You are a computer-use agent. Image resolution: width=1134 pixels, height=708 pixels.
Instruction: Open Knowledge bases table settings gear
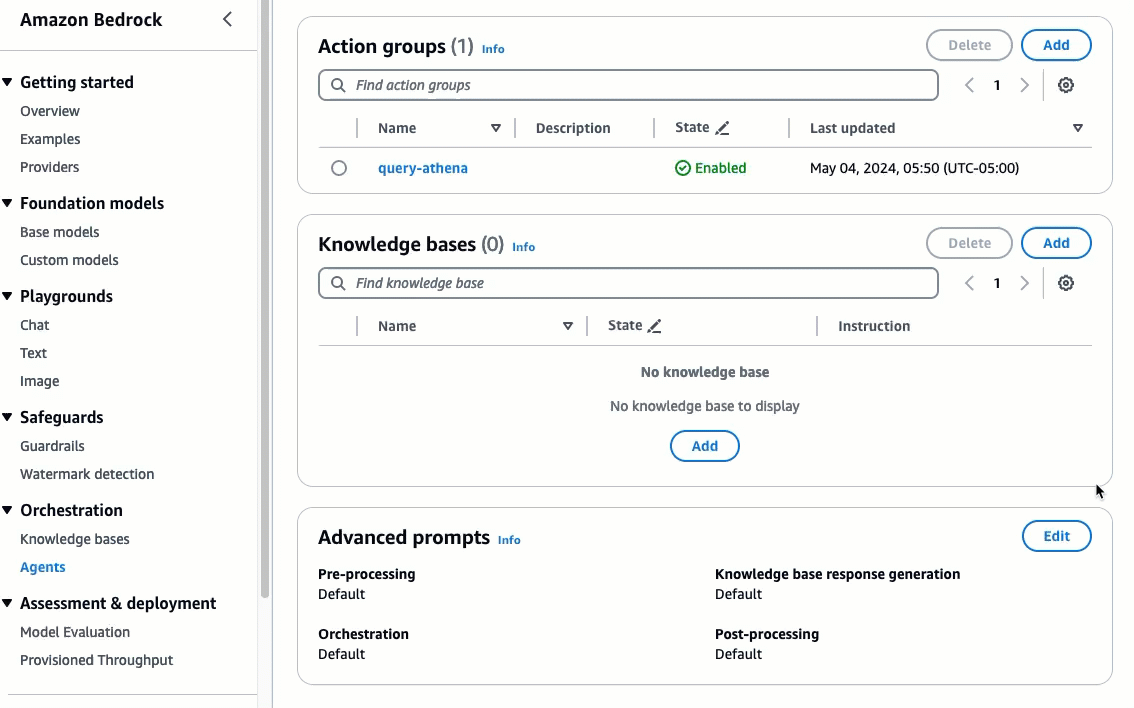pyautogui.click(x=1065, y=283)
